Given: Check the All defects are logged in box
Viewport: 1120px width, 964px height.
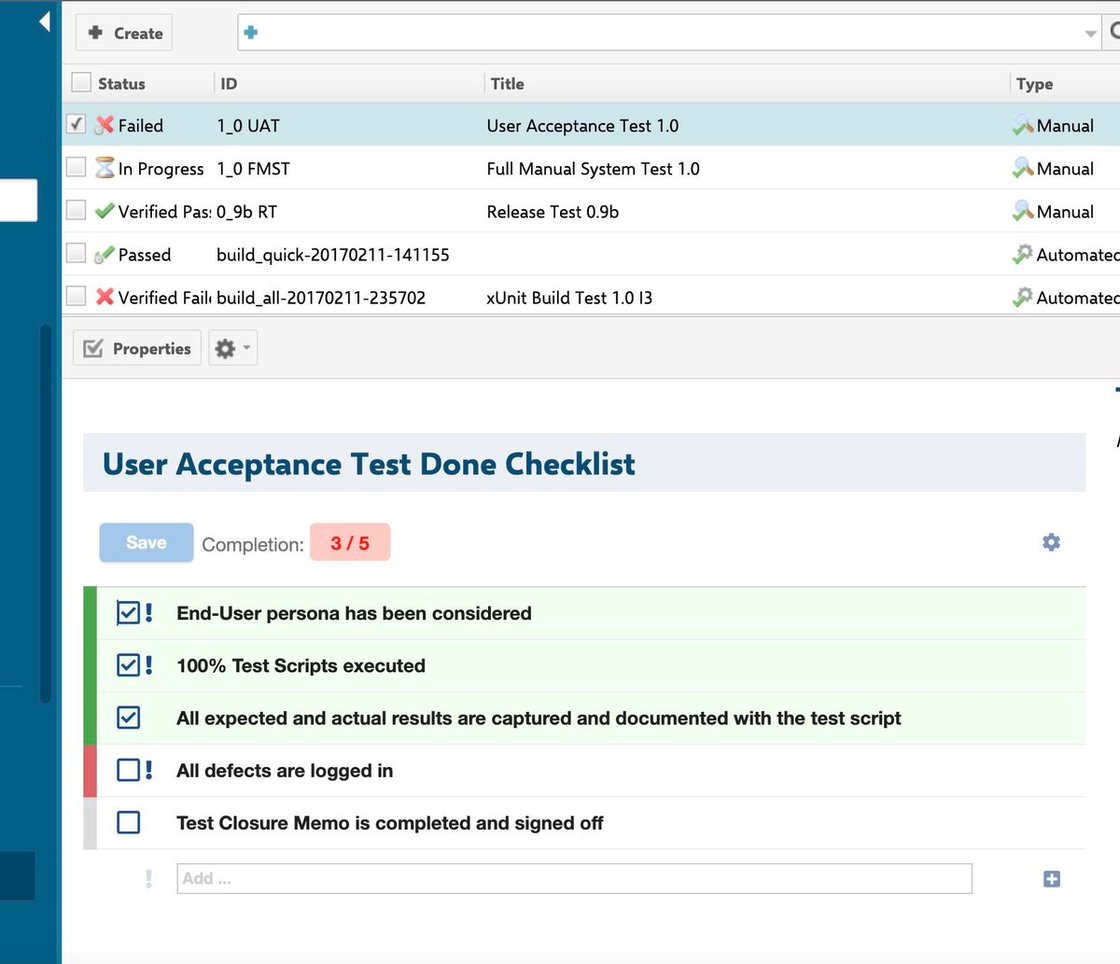Looking at the screenshot, I should (x=128, y=771).
